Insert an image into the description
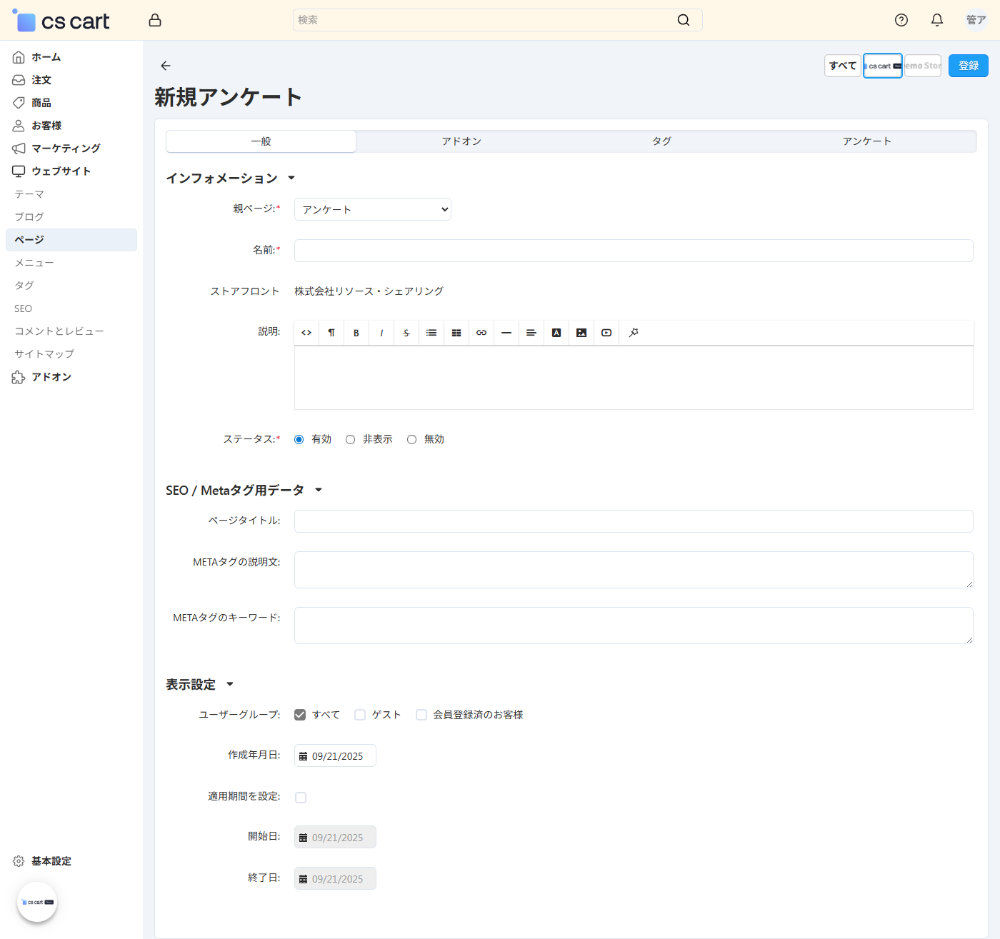 [x=581, y=333]
